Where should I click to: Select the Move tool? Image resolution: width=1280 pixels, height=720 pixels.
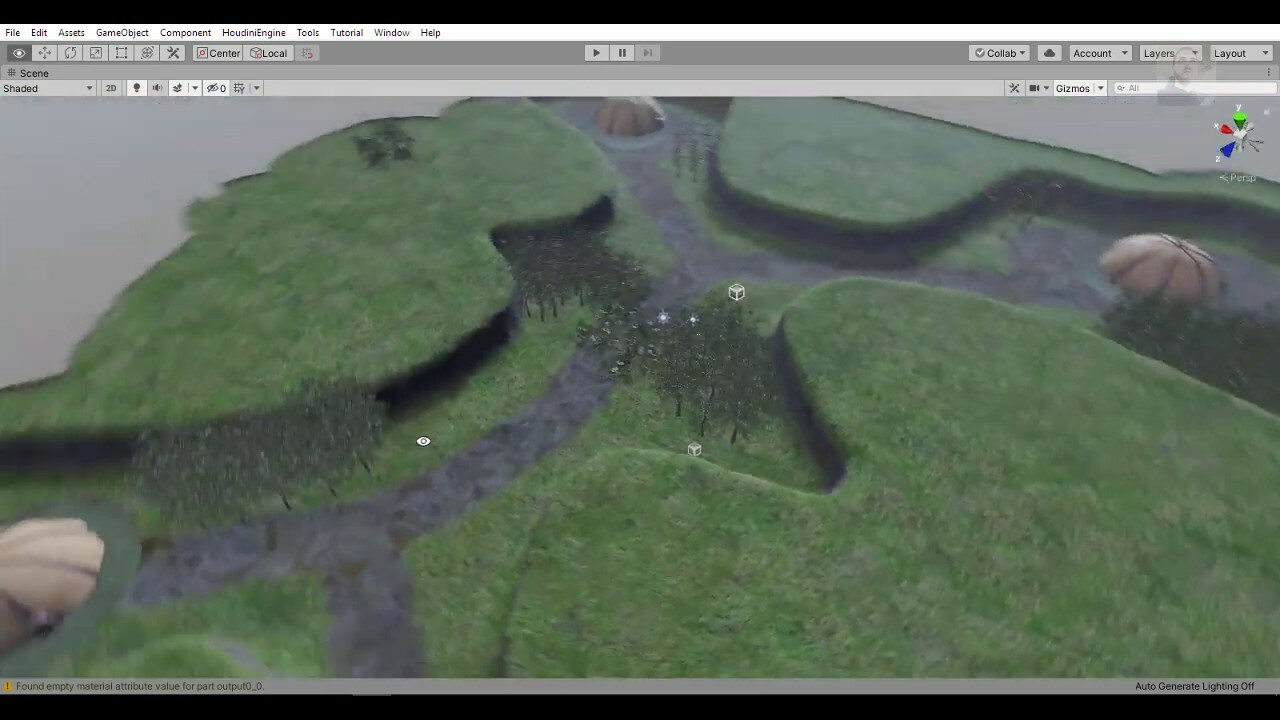click(44, 53)
